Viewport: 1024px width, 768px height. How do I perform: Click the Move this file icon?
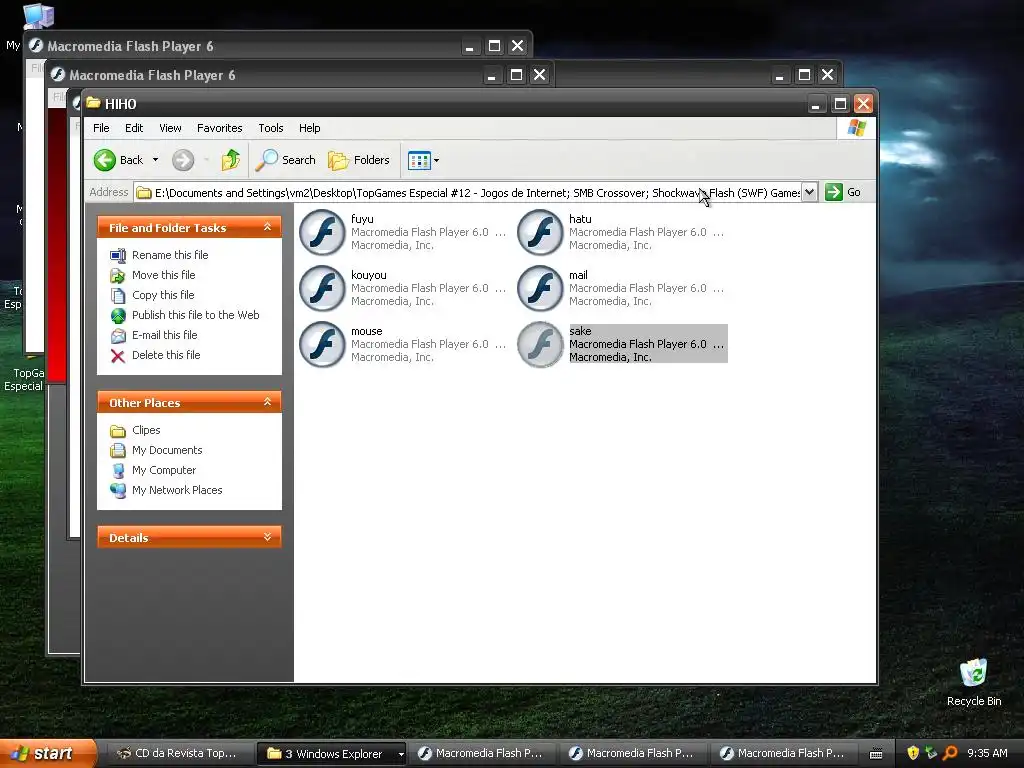pos(118,276)
